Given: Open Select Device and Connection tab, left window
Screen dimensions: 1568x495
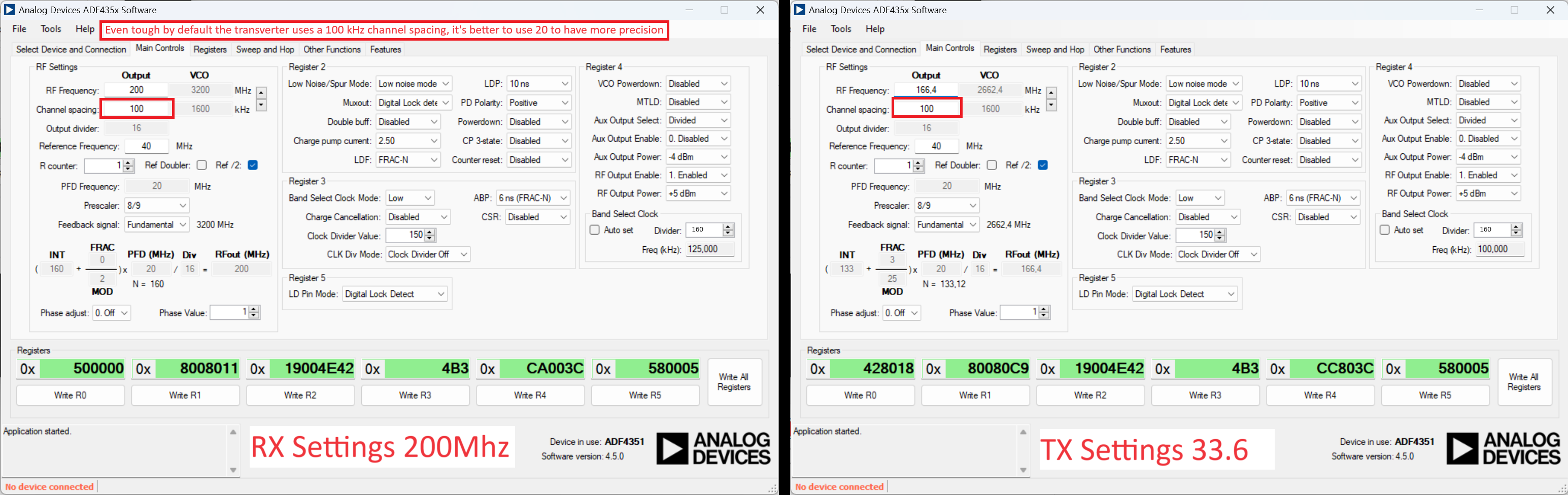Looking at the screenshot, I should coord(71,49).
